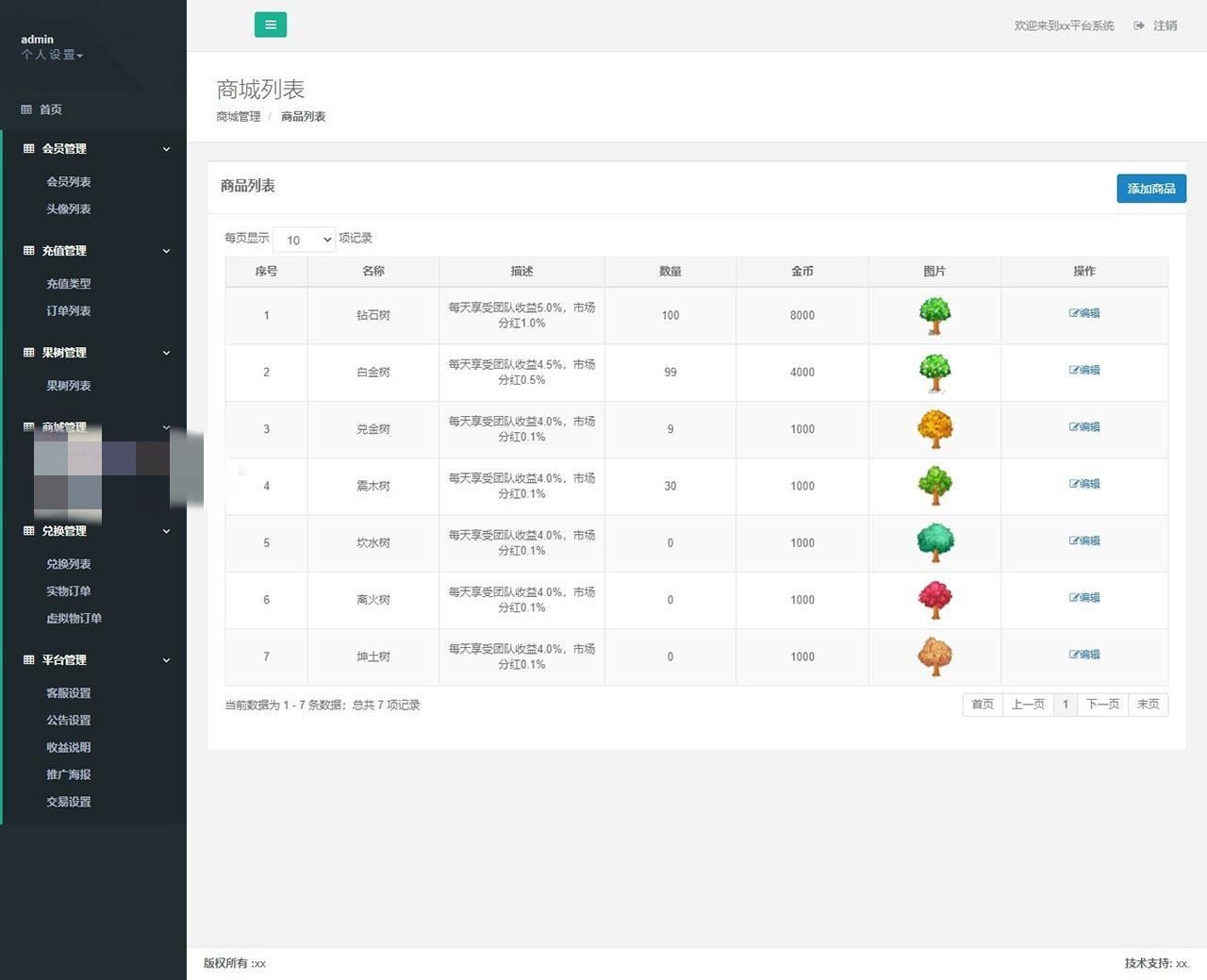Collapse the 充值管理 section chevron

pos(166,251)
